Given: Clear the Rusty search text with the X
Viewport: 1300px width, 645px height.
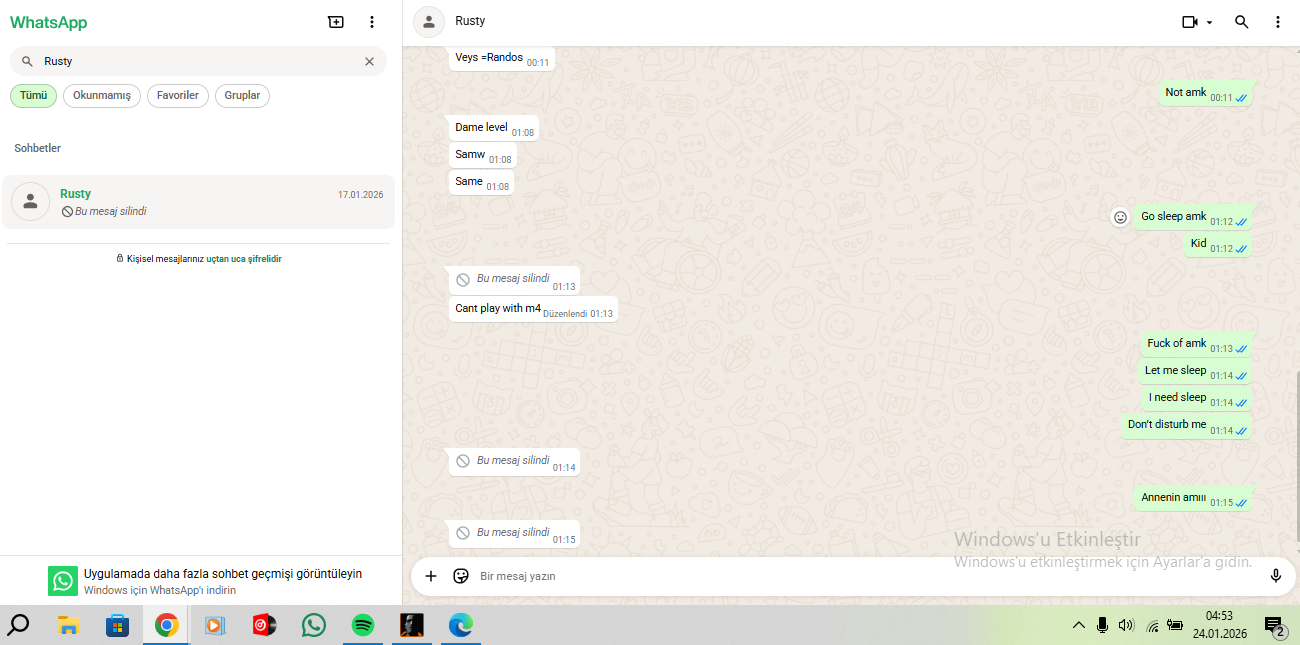Looking at the screenshot, I should 369,61.
